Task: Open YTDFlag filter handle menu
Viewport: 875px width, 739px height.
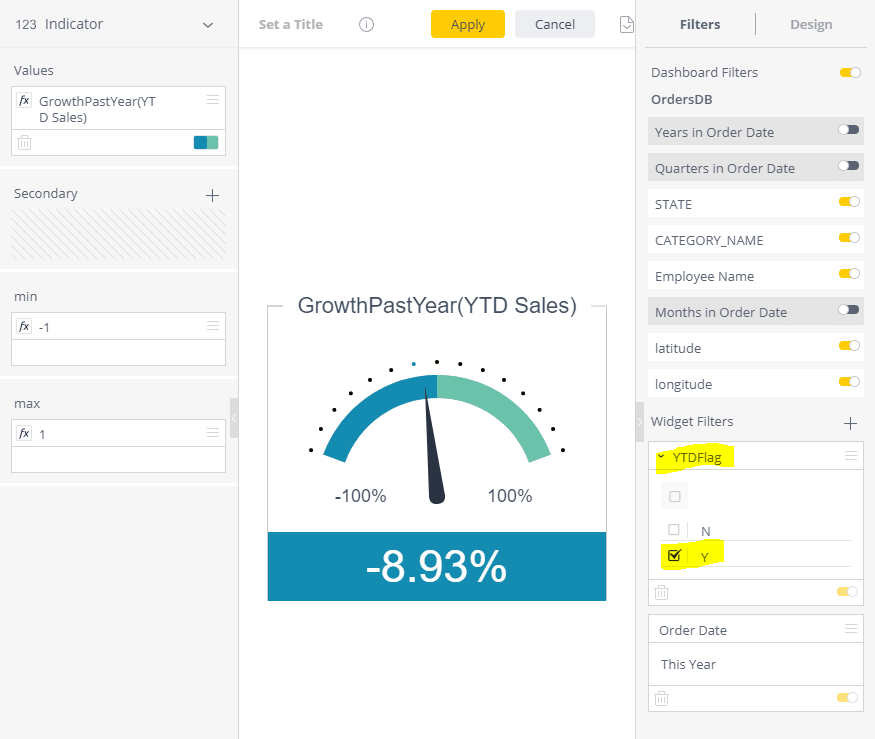Action: coord(850,455)
